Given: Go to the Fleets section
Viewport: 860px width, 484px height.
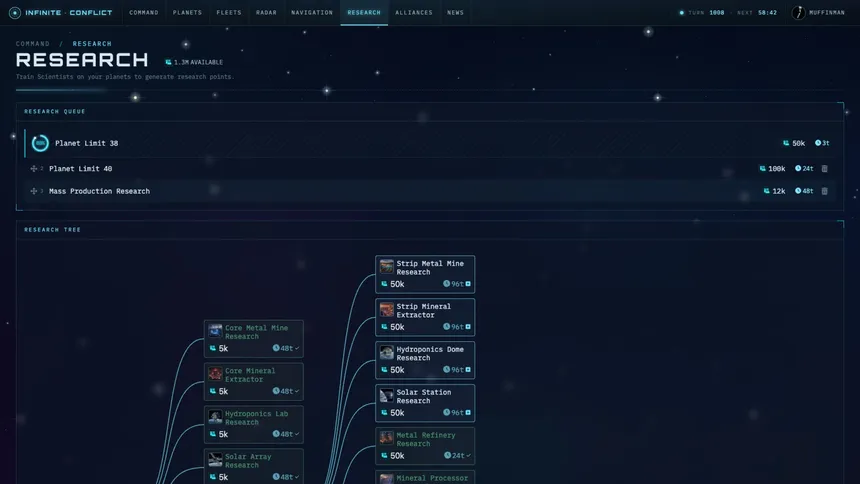Looking at the screenshot, I should pos(229,13).
